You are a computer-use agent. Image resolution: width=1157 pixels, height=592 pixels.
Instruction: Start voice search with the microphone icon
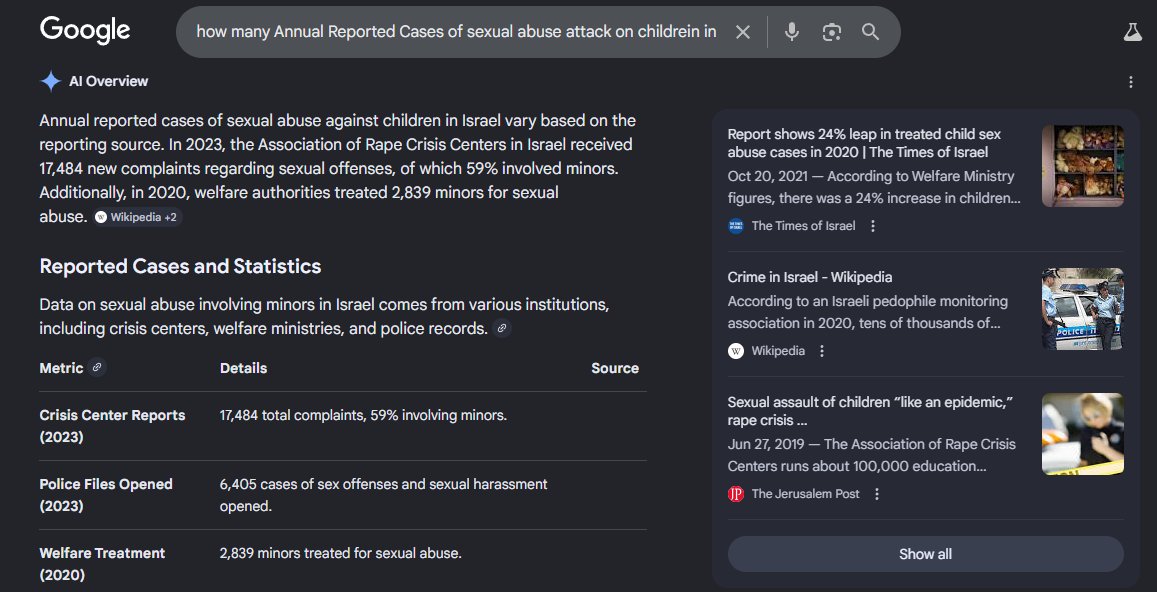[x=792, y=32]
